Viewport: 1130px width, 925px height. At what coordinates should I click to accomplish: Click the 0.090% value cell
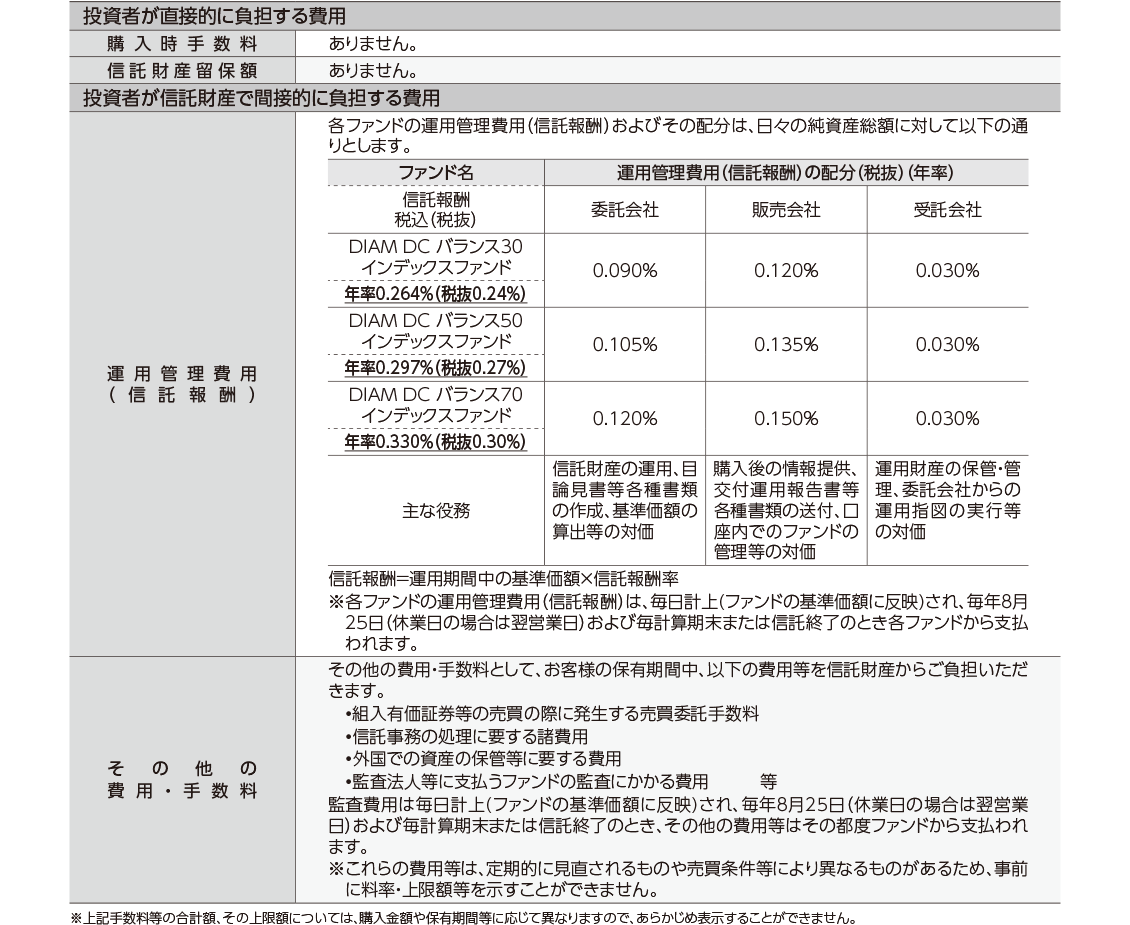click(624, 271)
